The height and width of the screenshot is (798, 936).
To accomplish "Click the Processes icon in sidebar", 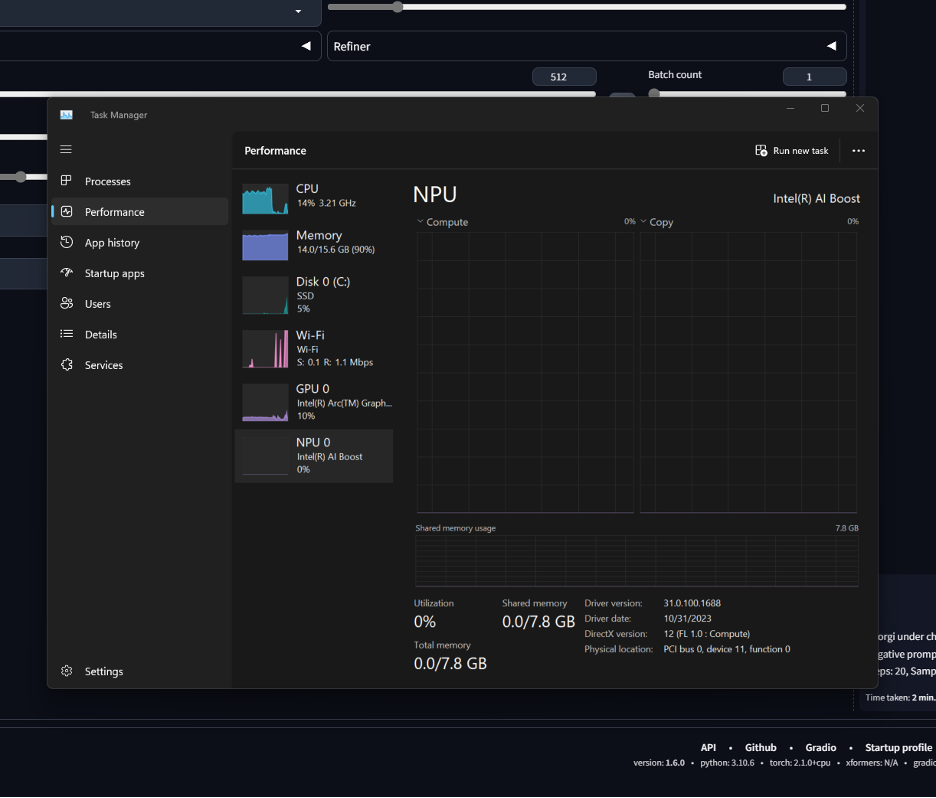I will [x=66, y=181].
